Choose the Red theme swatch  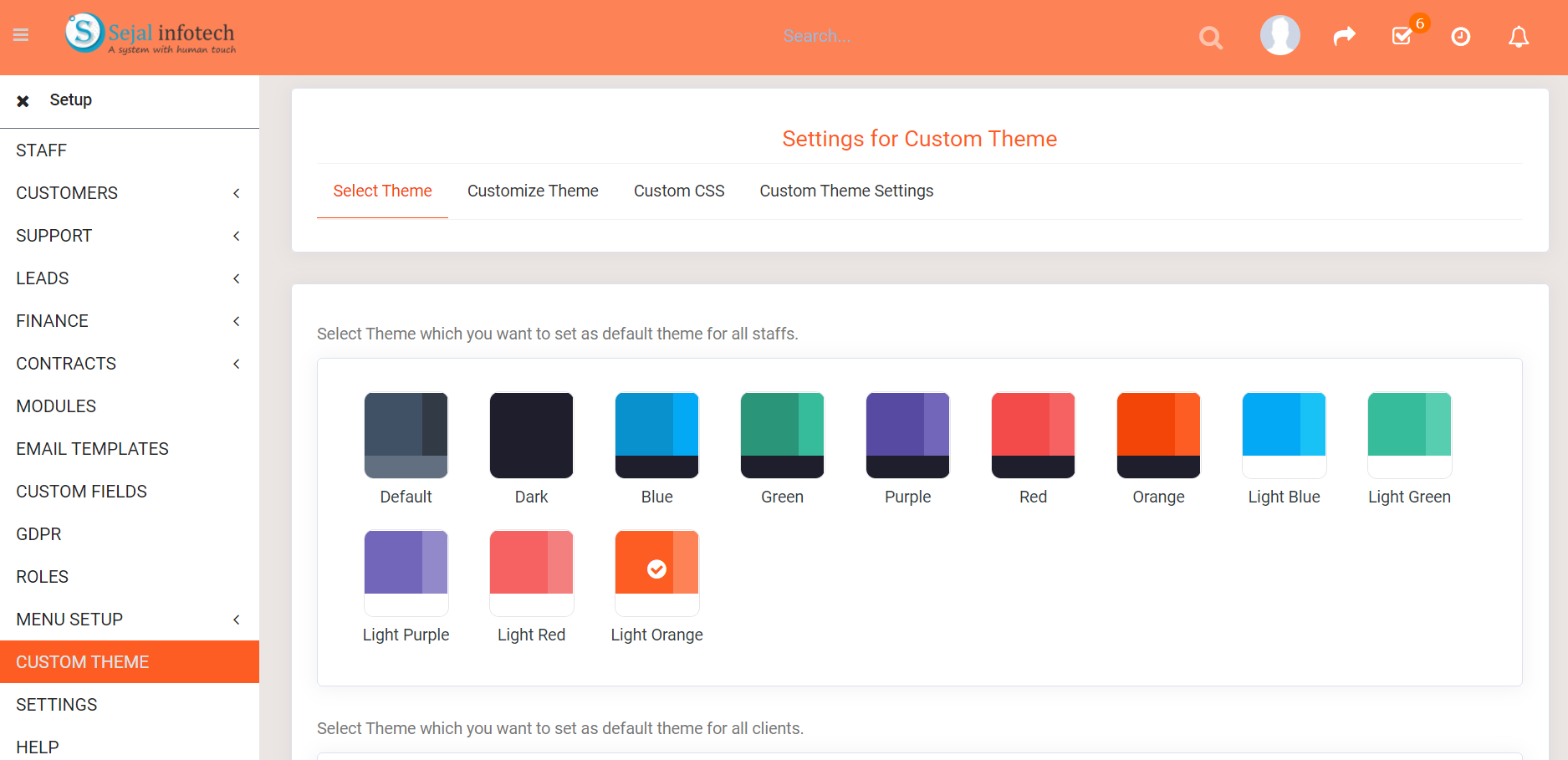tap(1034, 436)
